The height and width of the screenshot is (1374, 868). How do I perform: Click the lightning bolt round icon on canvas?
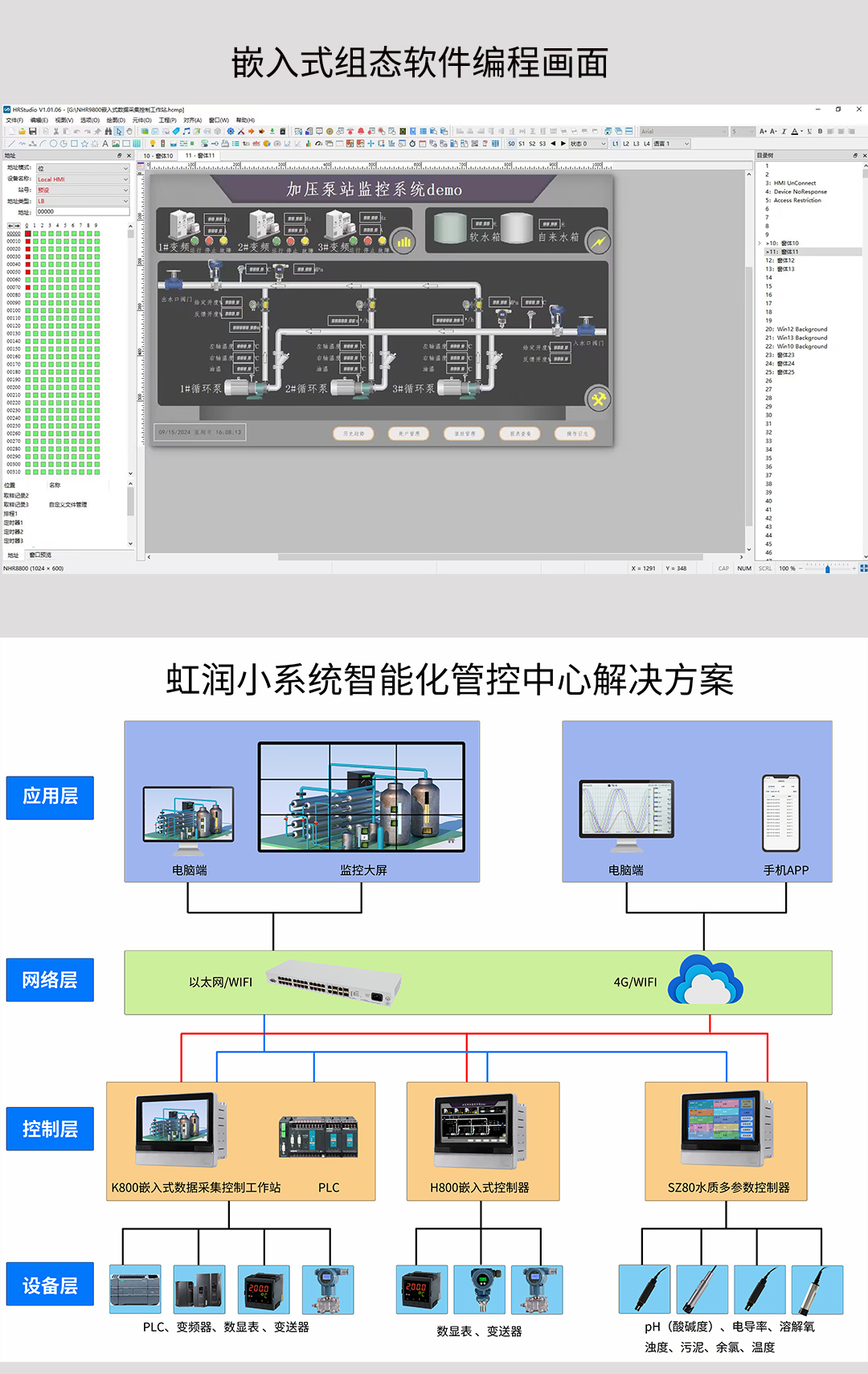click(599, 241)
